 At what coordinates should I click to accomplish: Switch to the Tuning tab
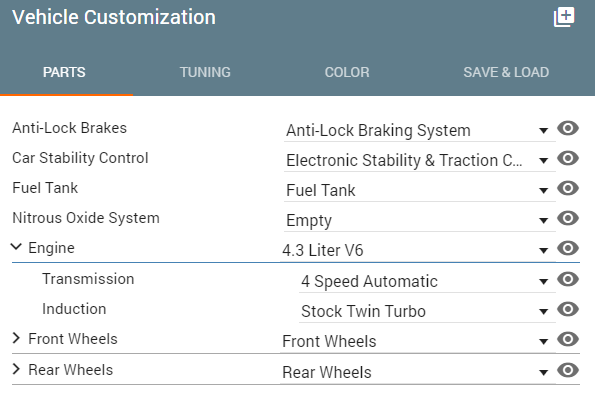pyautogui.click(x=205, y=72)
